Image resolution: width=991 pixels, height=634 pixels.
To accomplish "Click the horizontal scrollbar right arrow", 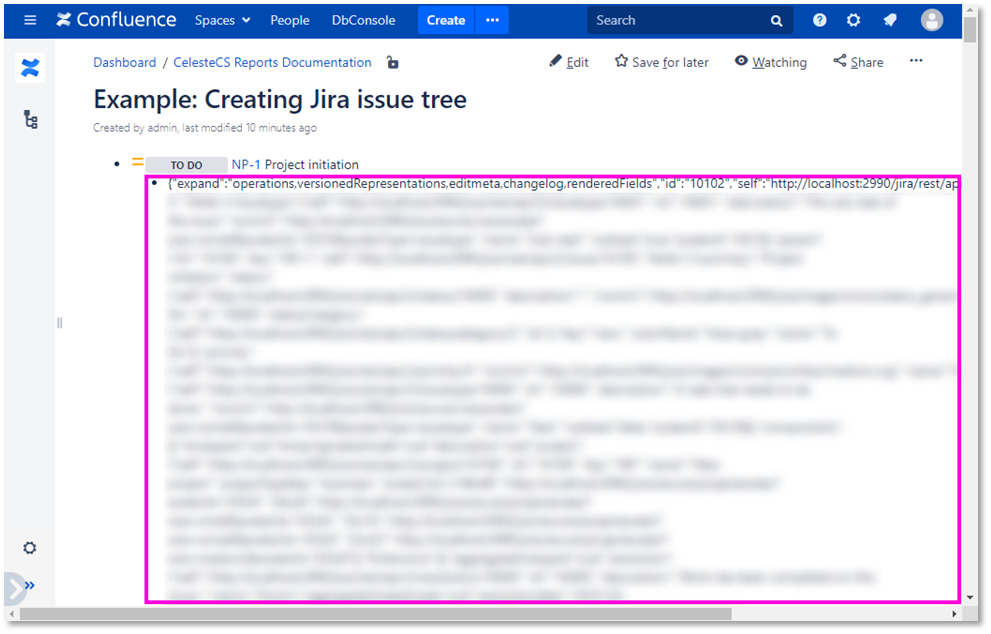I will click(x=954, y=614).
